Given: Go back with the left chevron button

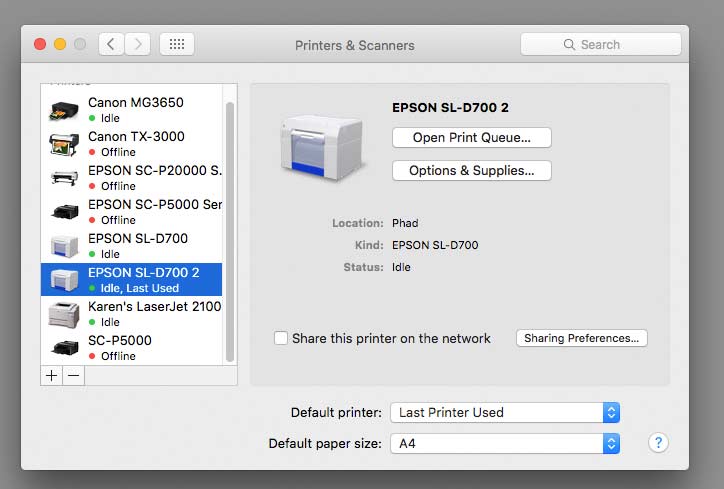Looking at the screenshot, I should click(x=111, y=44).
